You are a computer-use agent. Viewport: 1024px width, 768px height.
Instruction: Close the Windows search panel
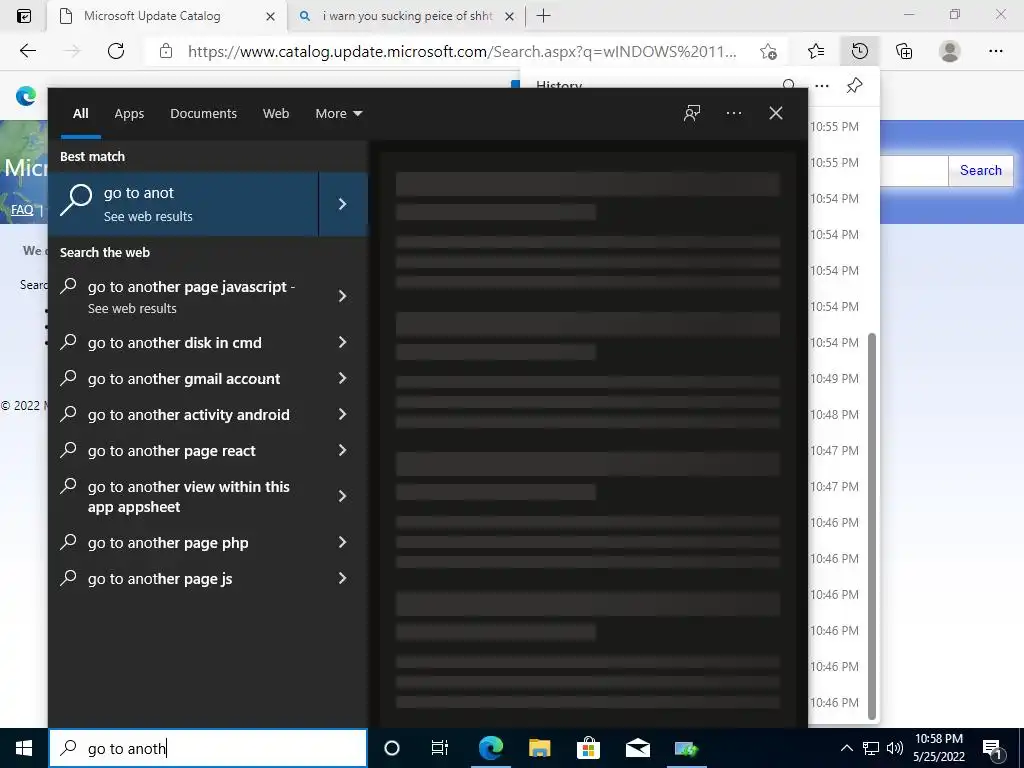click(x=776, y=113)
